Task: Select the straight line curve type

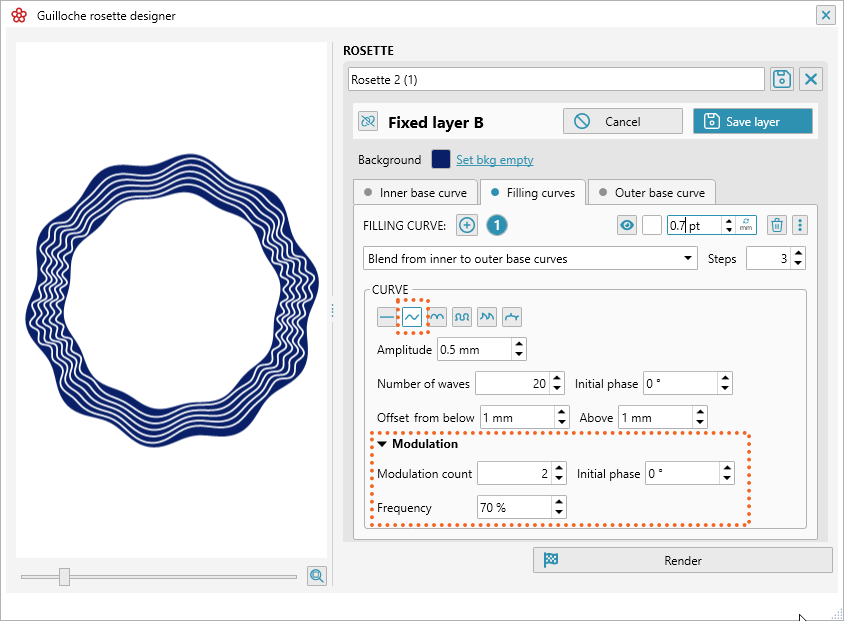Action: (x=387, y=316)
